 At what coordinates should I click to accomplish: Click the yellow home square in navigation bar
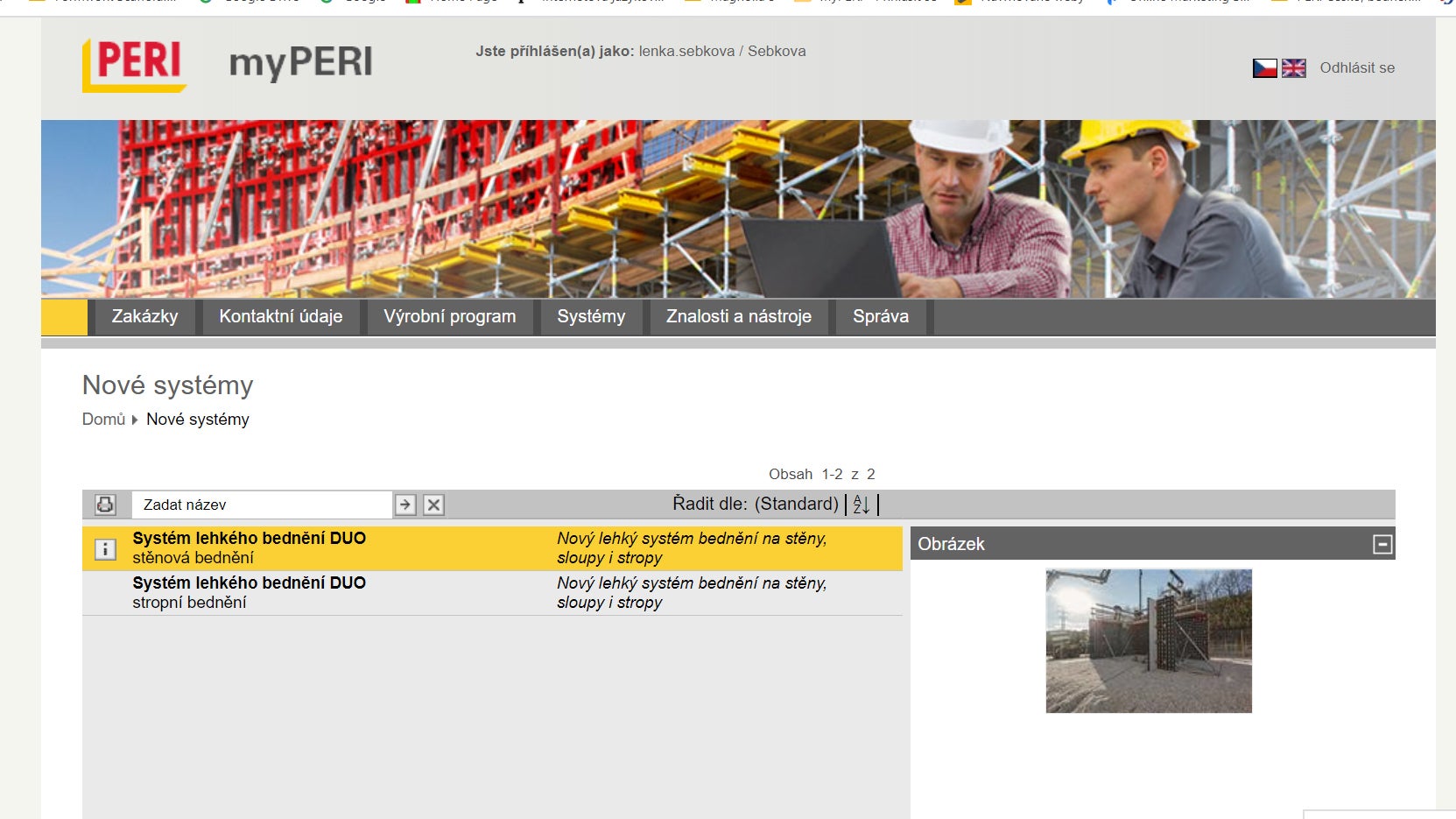coord(64,317)
